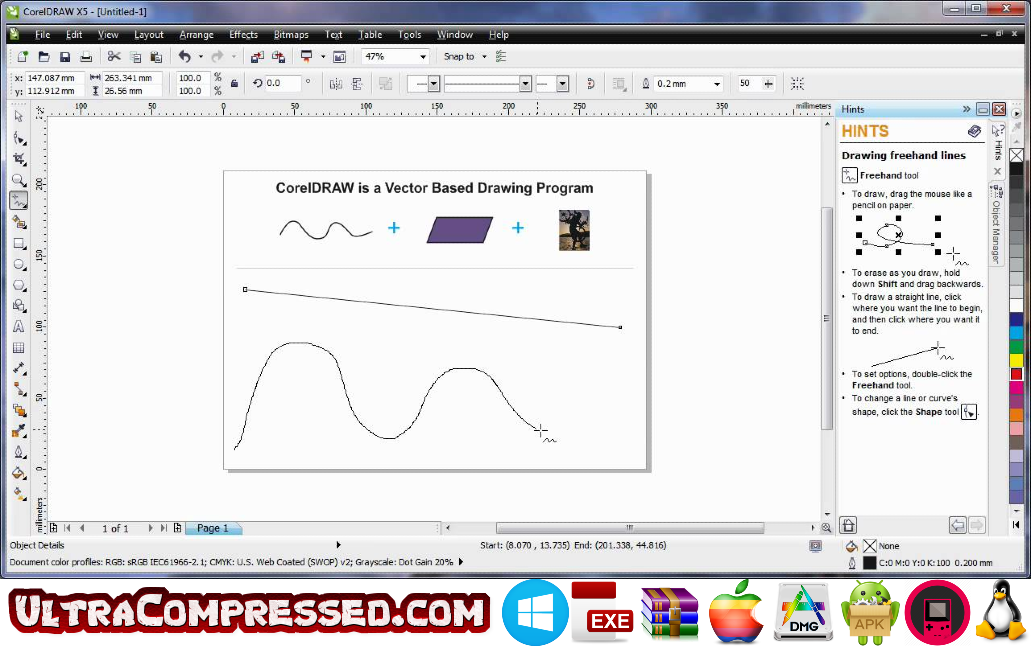Screen dimensions: 1031x646
Task: Toggle mirror horizontally button
Action: point(335,84)
